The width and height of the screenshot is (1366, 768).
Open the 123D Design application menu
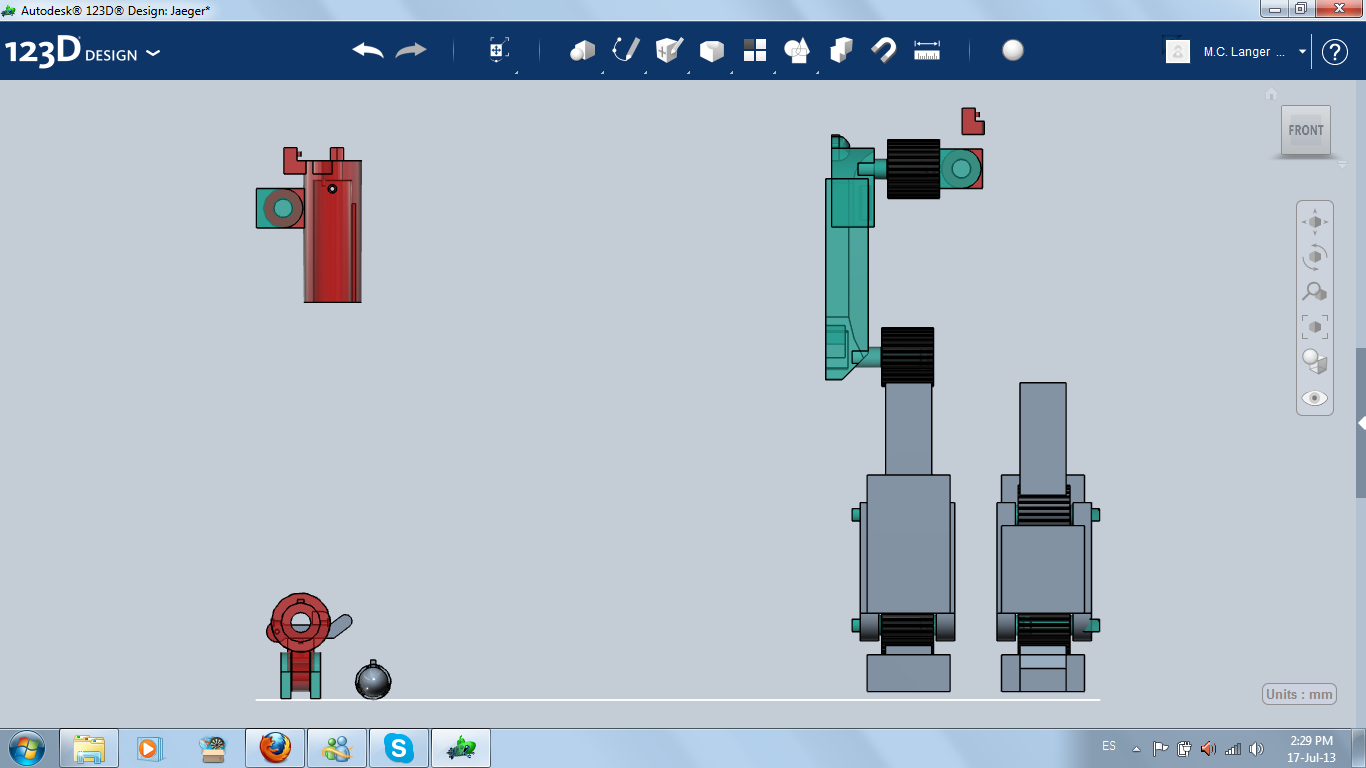[82, 52]
